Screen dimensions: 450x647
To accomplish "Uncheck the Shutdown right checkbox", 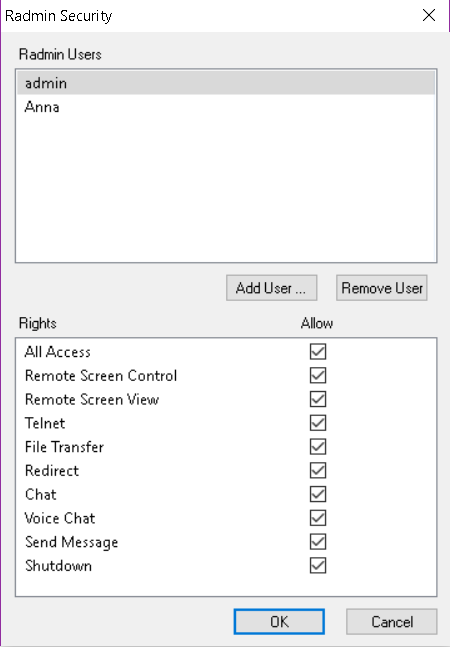I will (x=318, y=565).
